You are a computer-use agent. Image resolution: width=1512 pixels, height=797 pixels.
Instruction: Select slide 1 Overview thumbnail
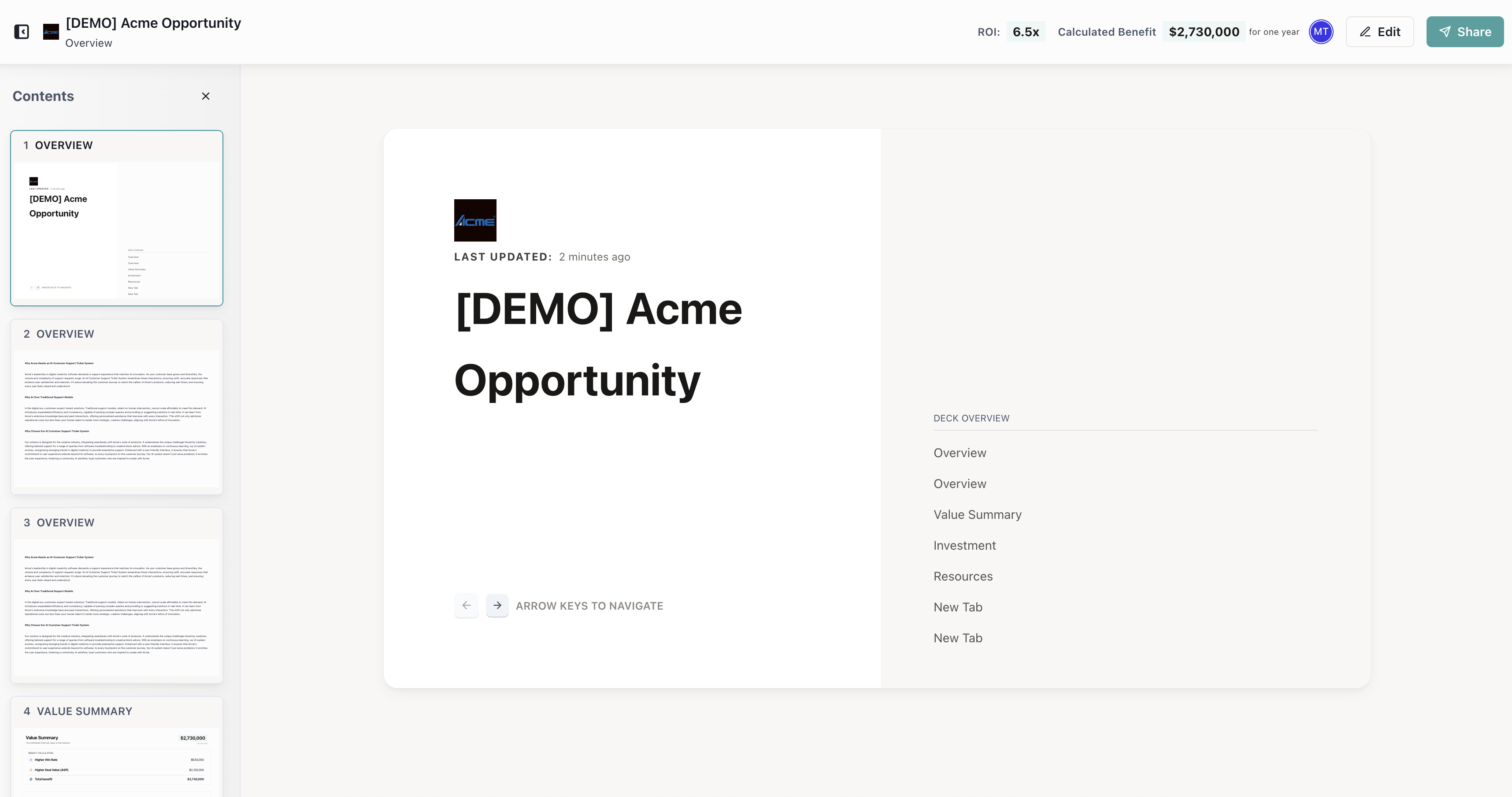tap(117, 218)
